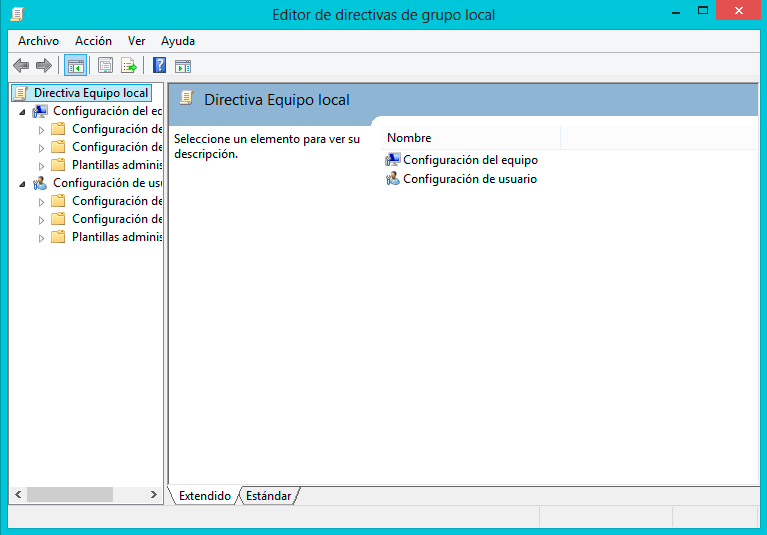The image size is (767, 535).
Task: Click the tree pane's left scroll arrow
Action: (18, 494)
